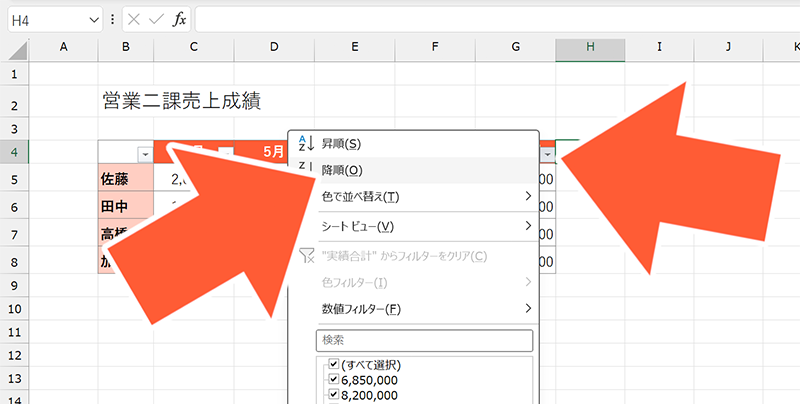Click the three-dot handle beside name box
Screen dimensions: 800x404
(x=112, y=20)
